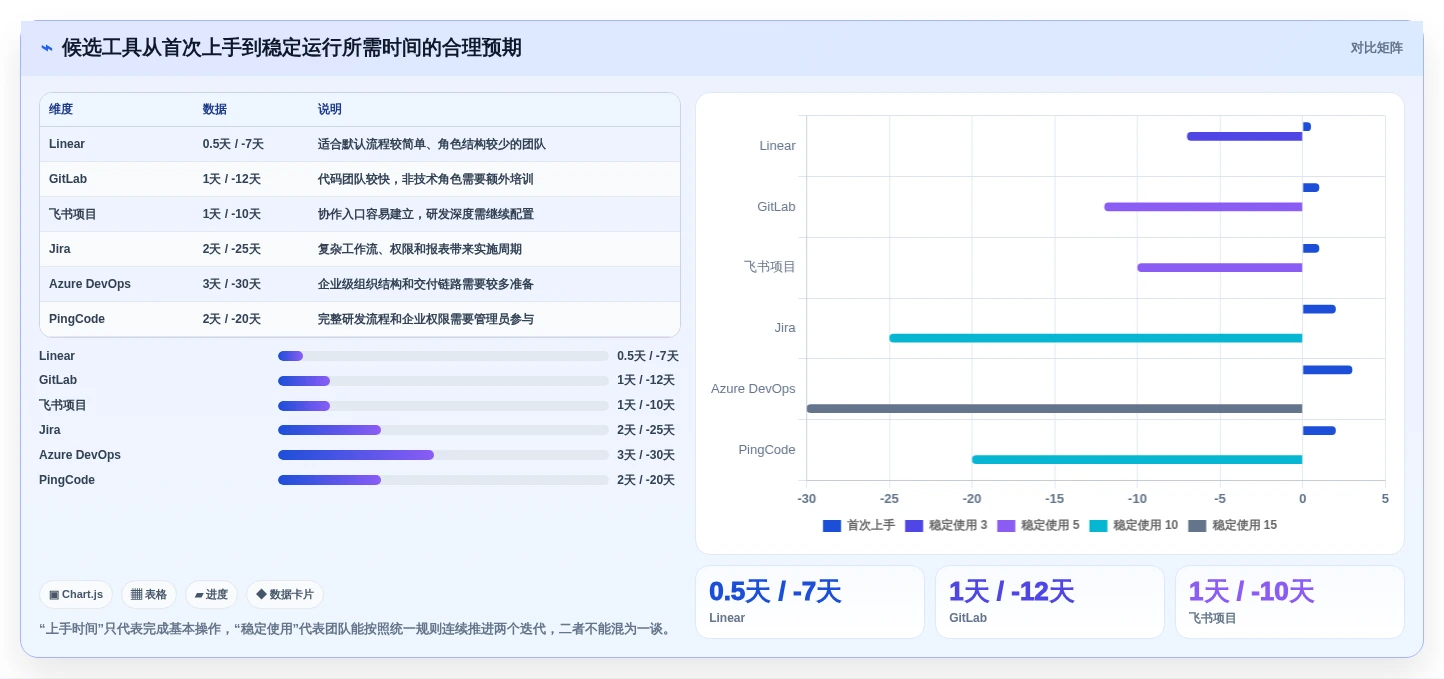Click the GitLab progress bar
The height and width of the screenshot is (679, 1444).
tap(443, 381)
